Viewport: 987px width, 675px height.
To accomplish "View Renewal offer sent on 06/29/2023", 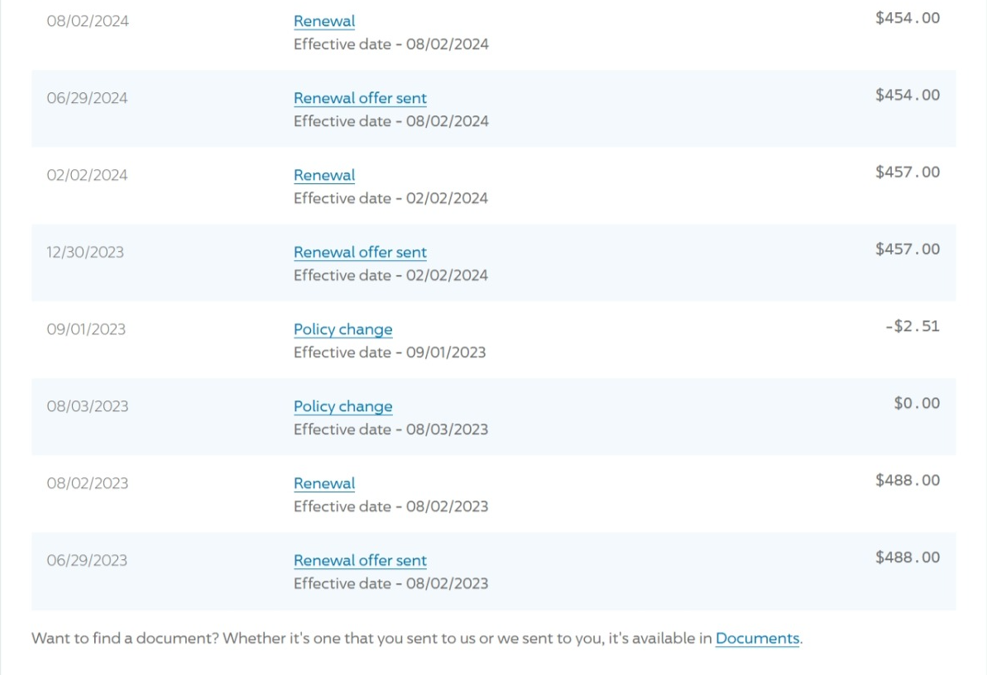I will [360, 560].
